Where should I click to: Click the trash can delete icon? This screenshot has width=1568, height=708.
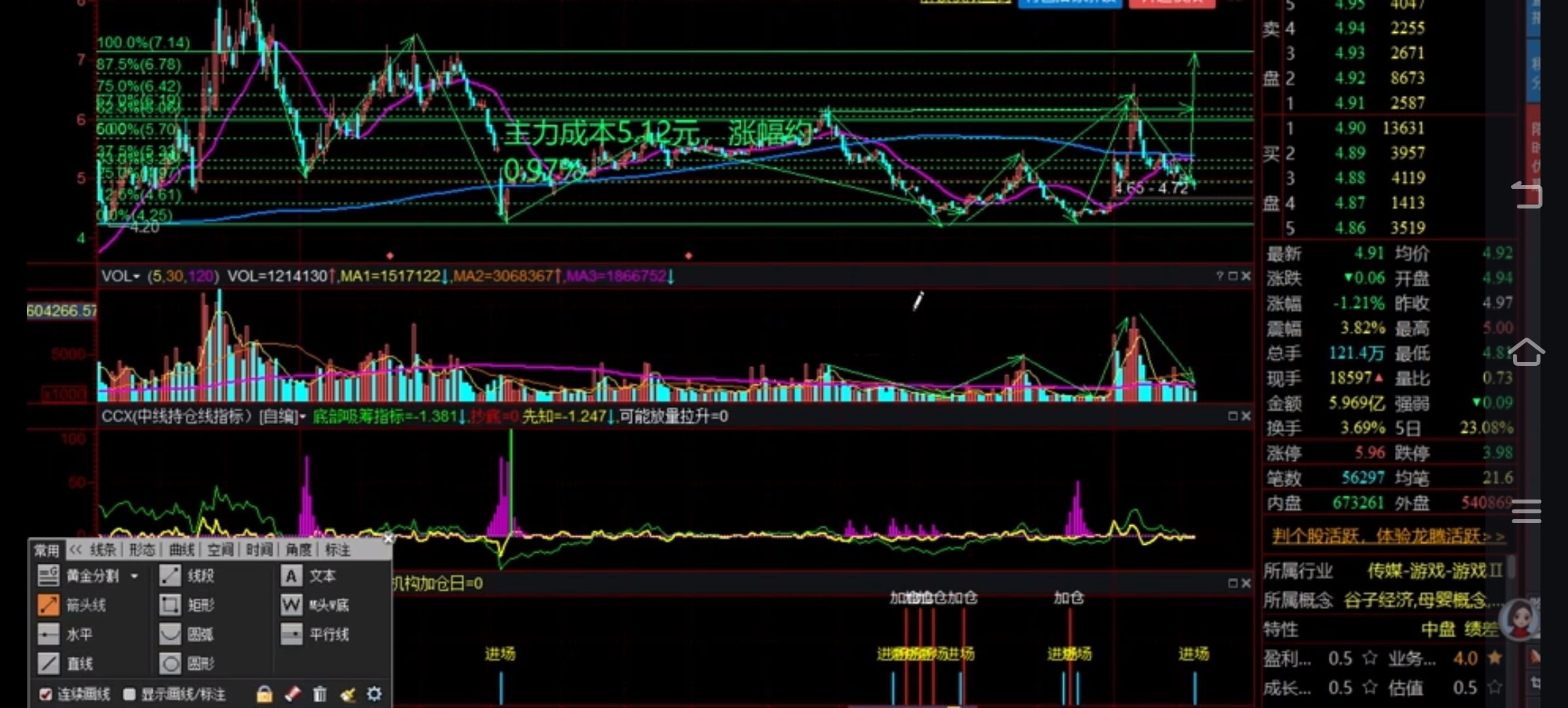(x=320, y=694)
